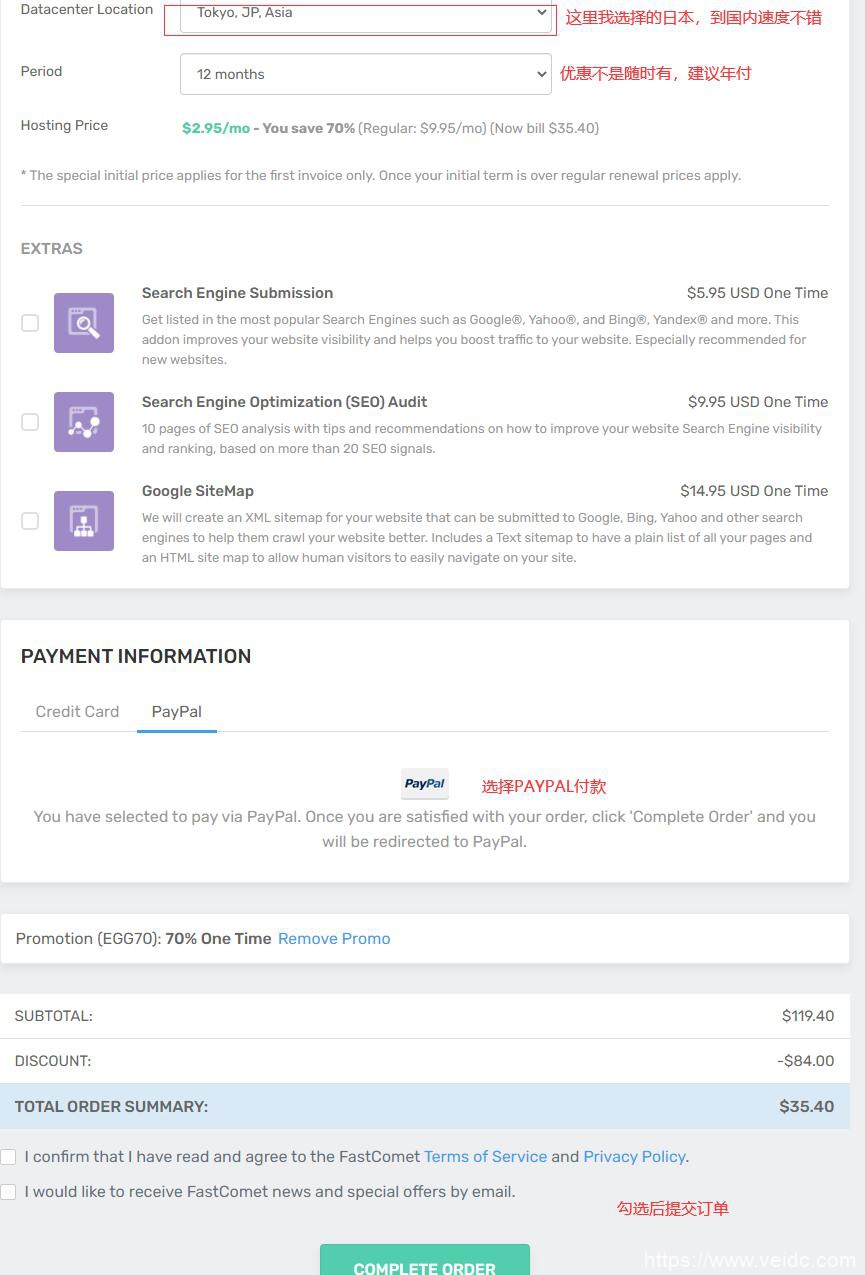Expand the Period 12 months dropdown
865x1275 pixels.
pyautogui.click(x=365, y=74)
